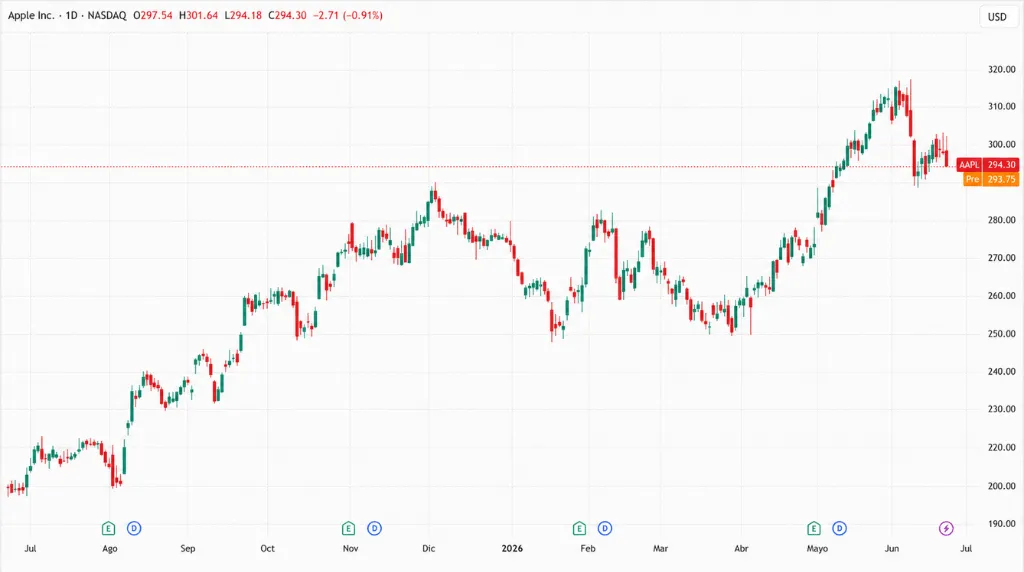Click the 2026 year axis label
Viewport: 1024px width, 572px height.
[x=512, y=548]
